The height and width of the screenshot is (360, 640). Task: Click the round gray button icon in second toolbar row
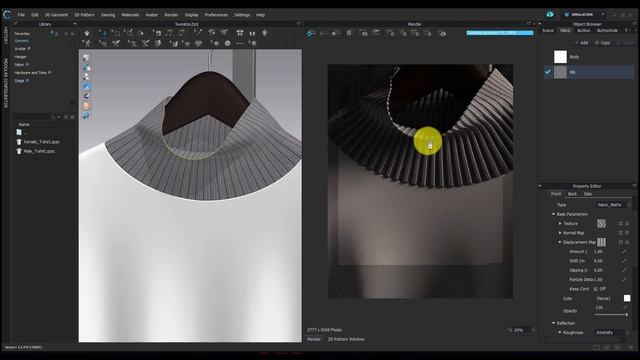coord(228,43)
